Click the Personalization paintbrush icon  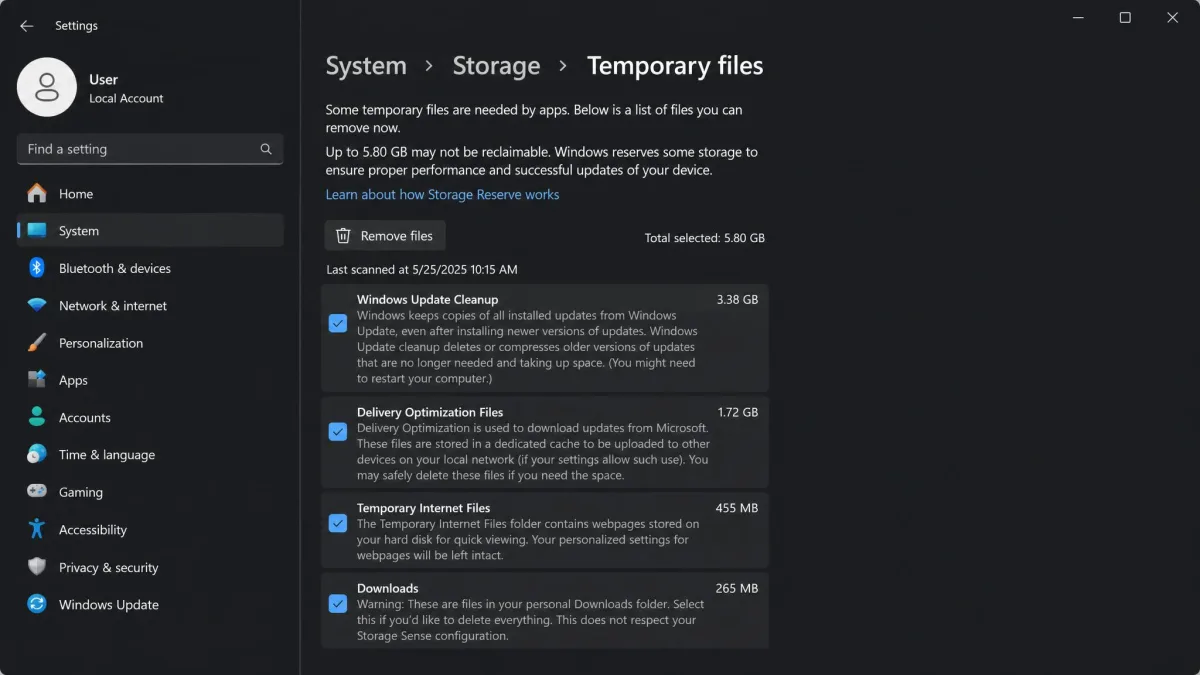(x=37, y=343)
